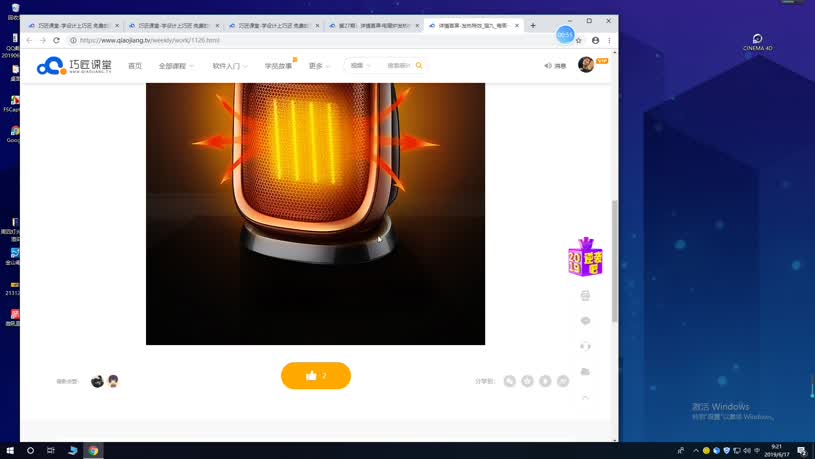Switch to the third browser tab
Image resolution: width=815 pixels, height=459 pixels.
click(274, 25)
